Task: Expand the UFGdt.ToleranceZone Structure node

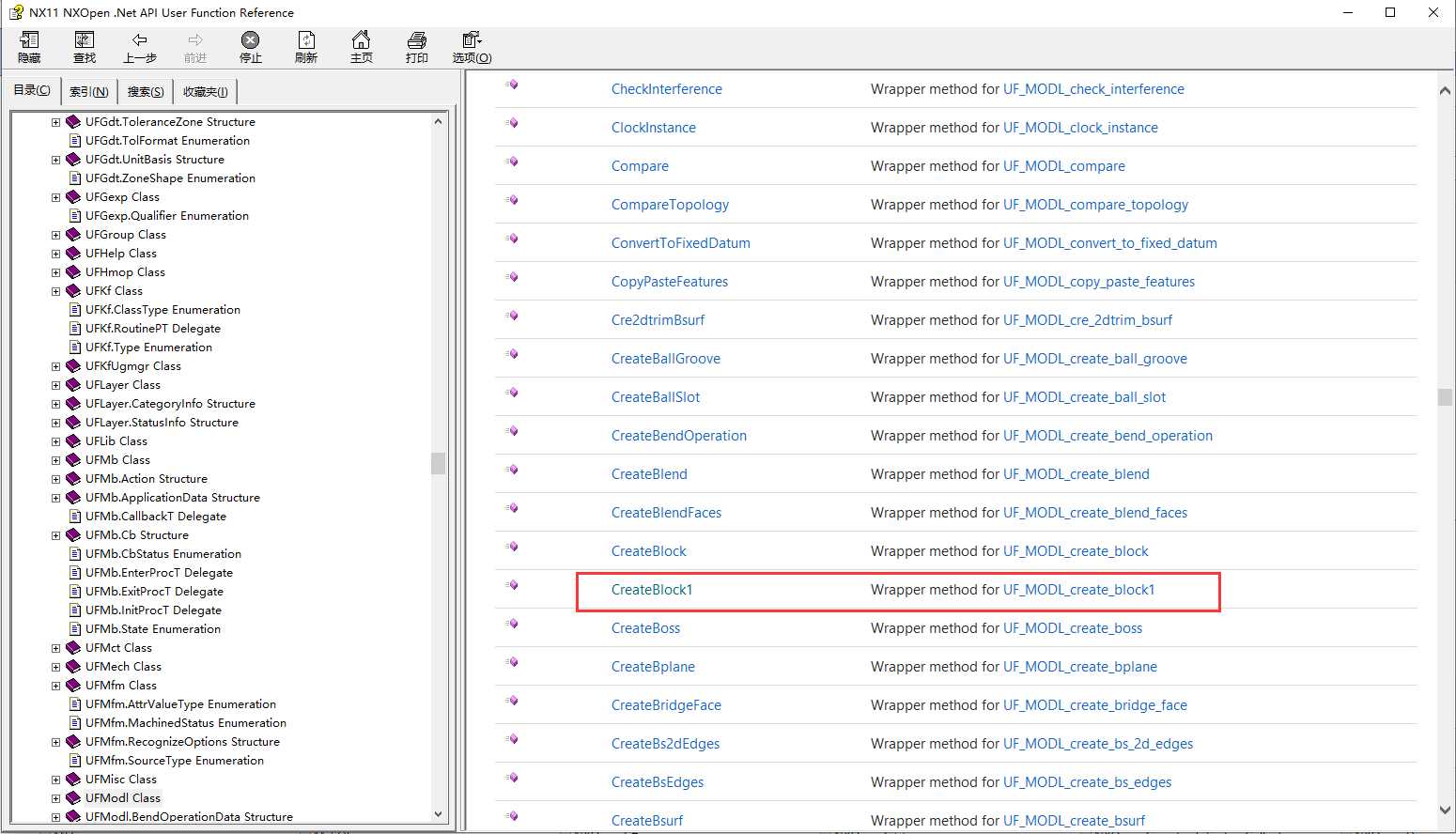Action: (55, 122)
